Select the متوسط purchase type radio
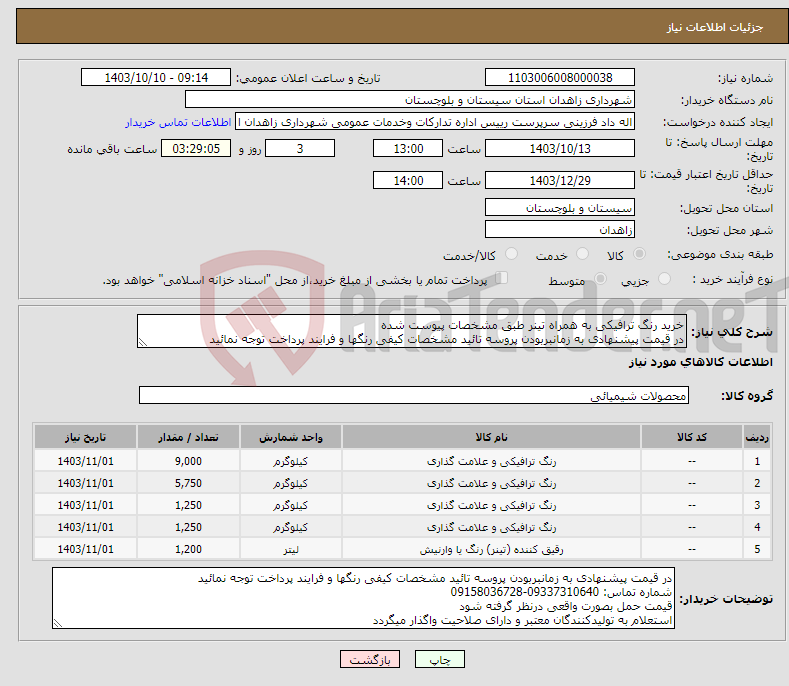Screen dimensions: 789x686 pyautogui.click(x=600, y=278)
